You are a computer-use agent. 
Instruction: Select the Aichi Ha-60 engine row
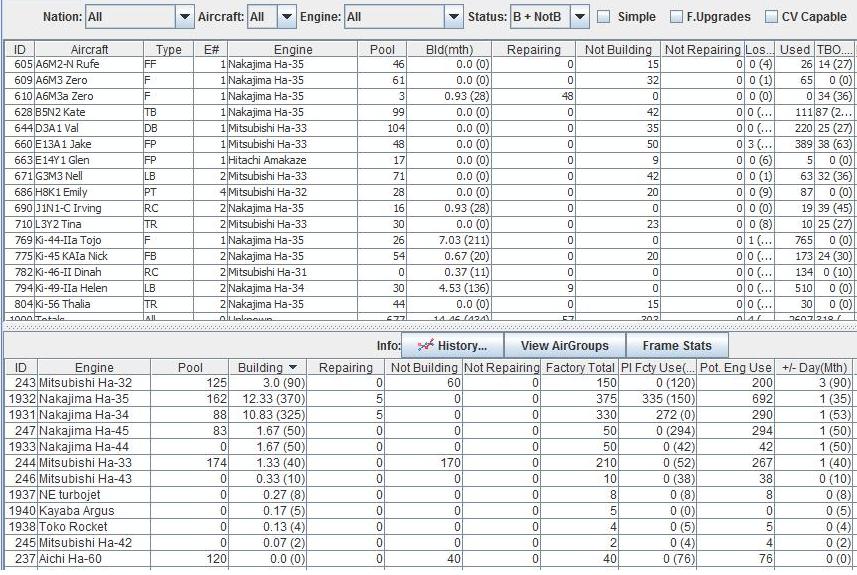coord(429,559)
